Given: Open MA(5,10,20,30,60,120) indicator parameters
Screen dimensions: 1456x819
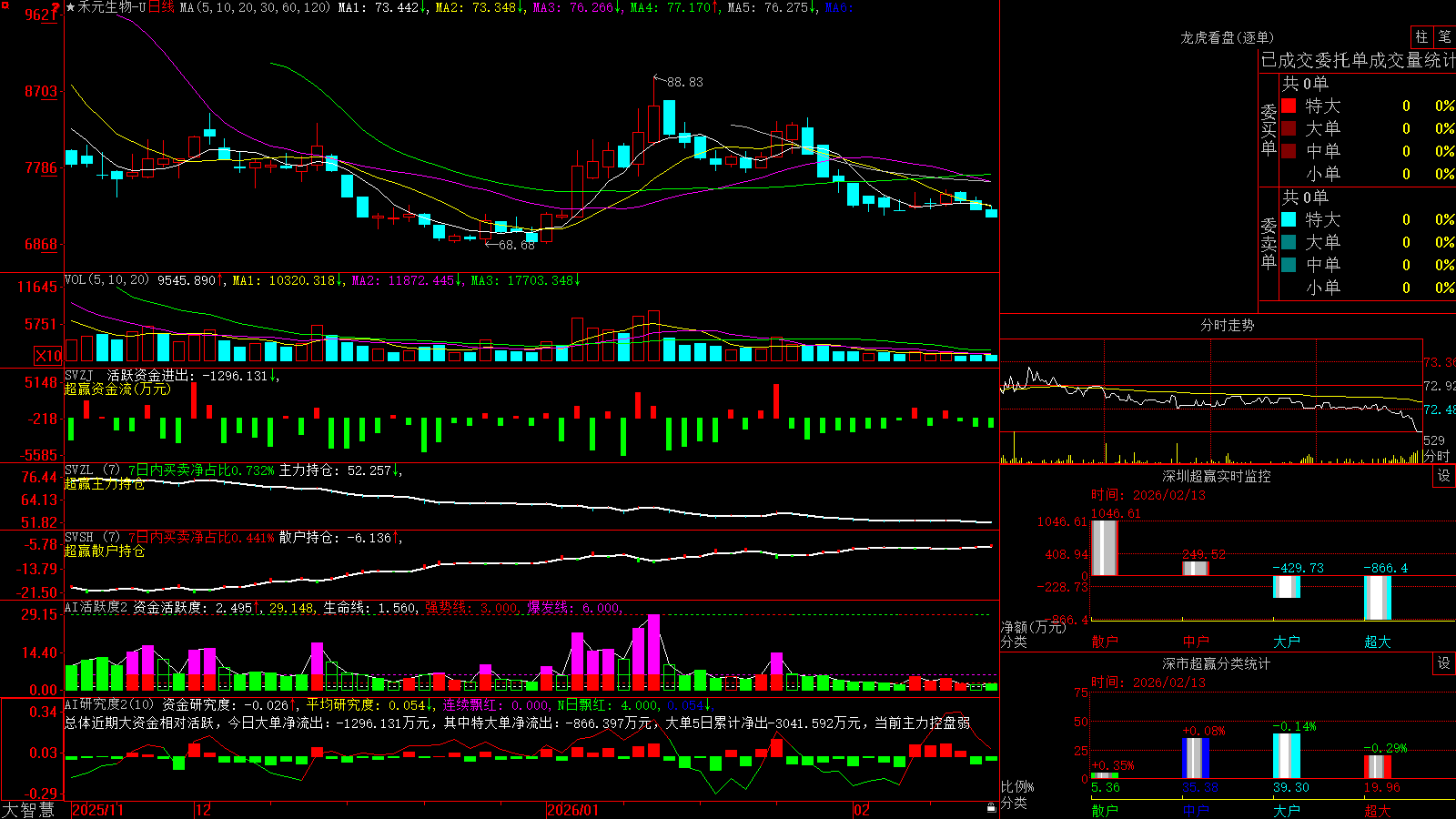Looking at the screenshot, I should [256, 7].
